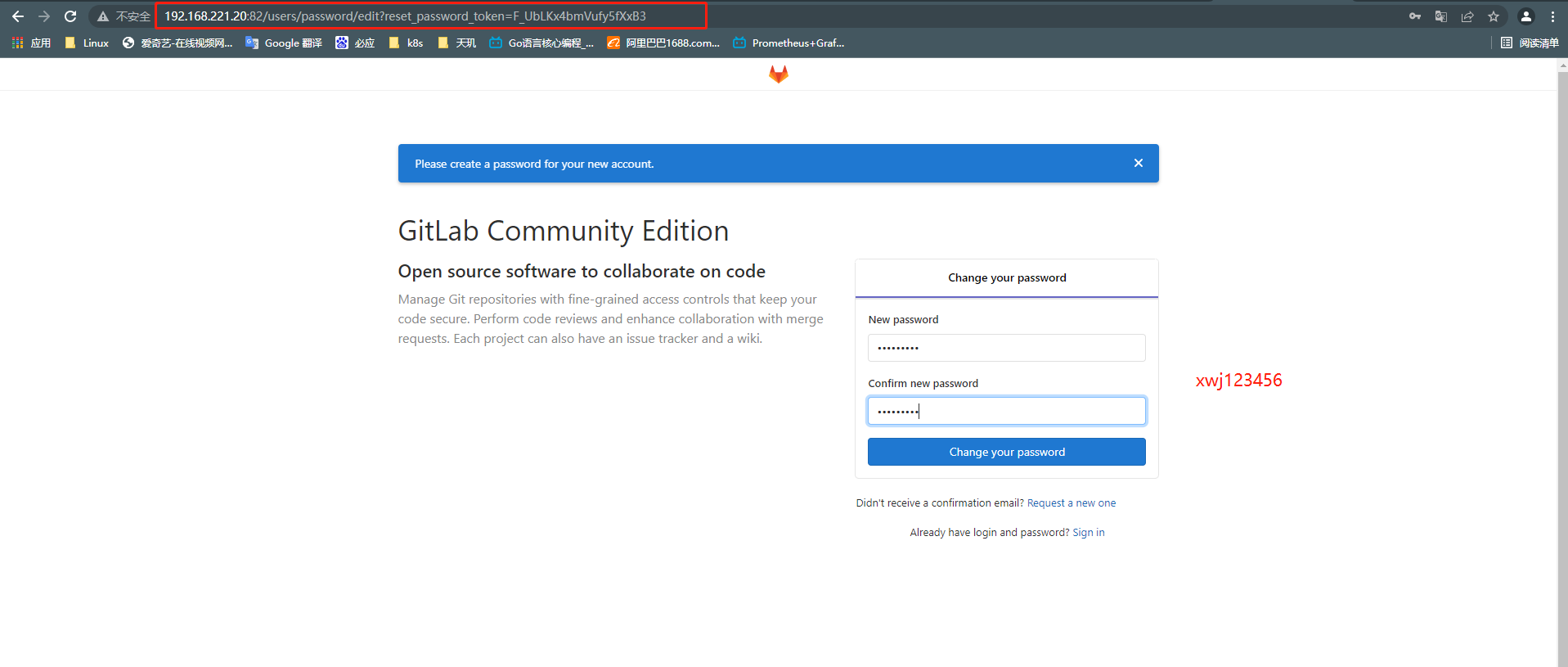Click the translate page icon
This screenshot has height=667, width=1568.
tap(1441, 16)
